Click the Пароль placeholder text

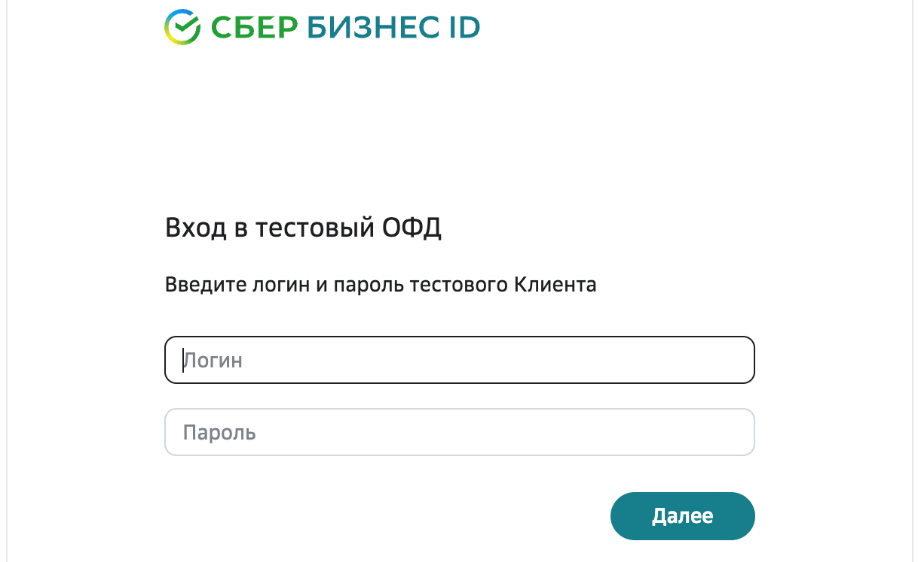point(219,433)
